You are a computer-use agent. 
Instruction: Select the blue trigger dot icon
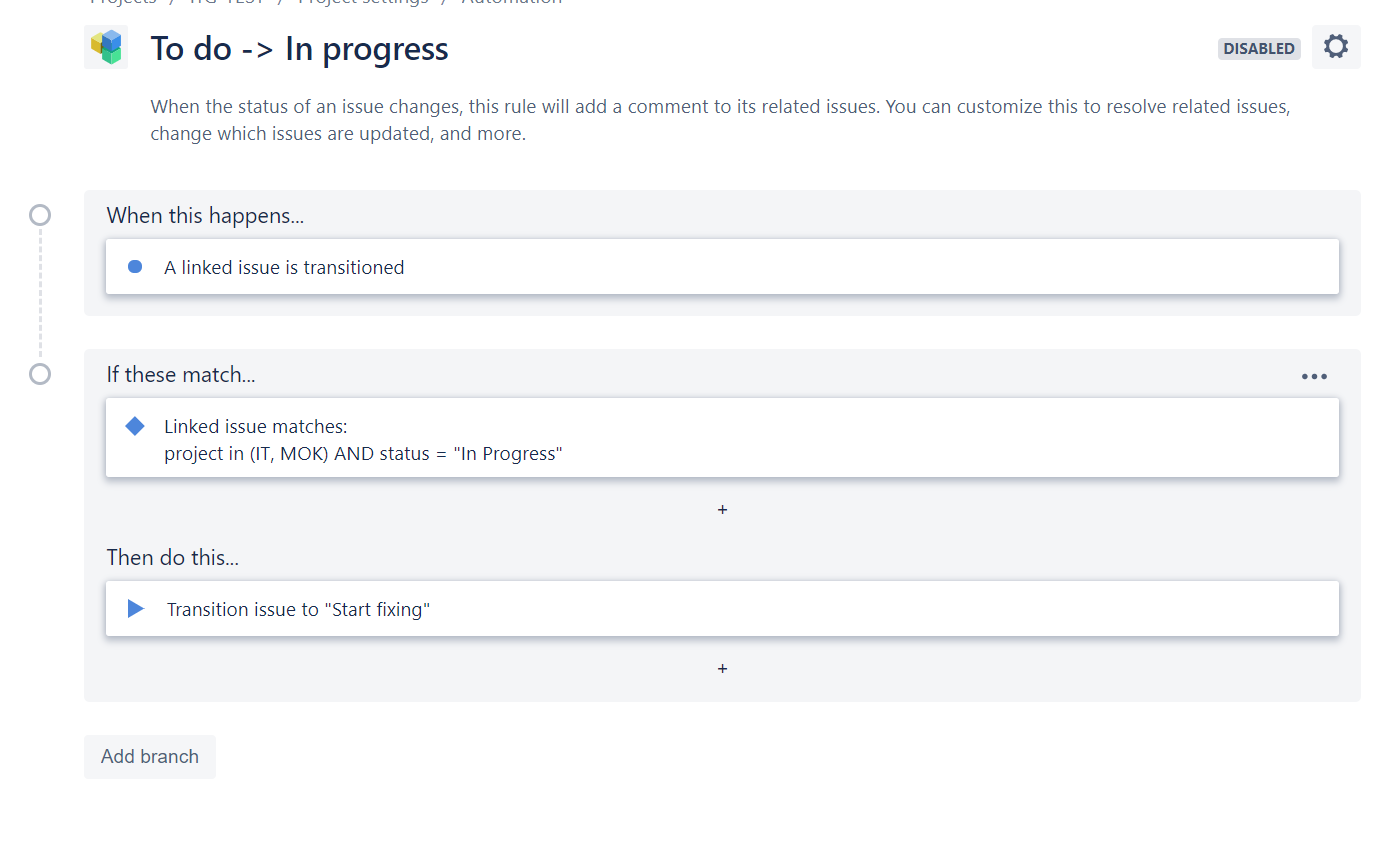click(135, 266)
